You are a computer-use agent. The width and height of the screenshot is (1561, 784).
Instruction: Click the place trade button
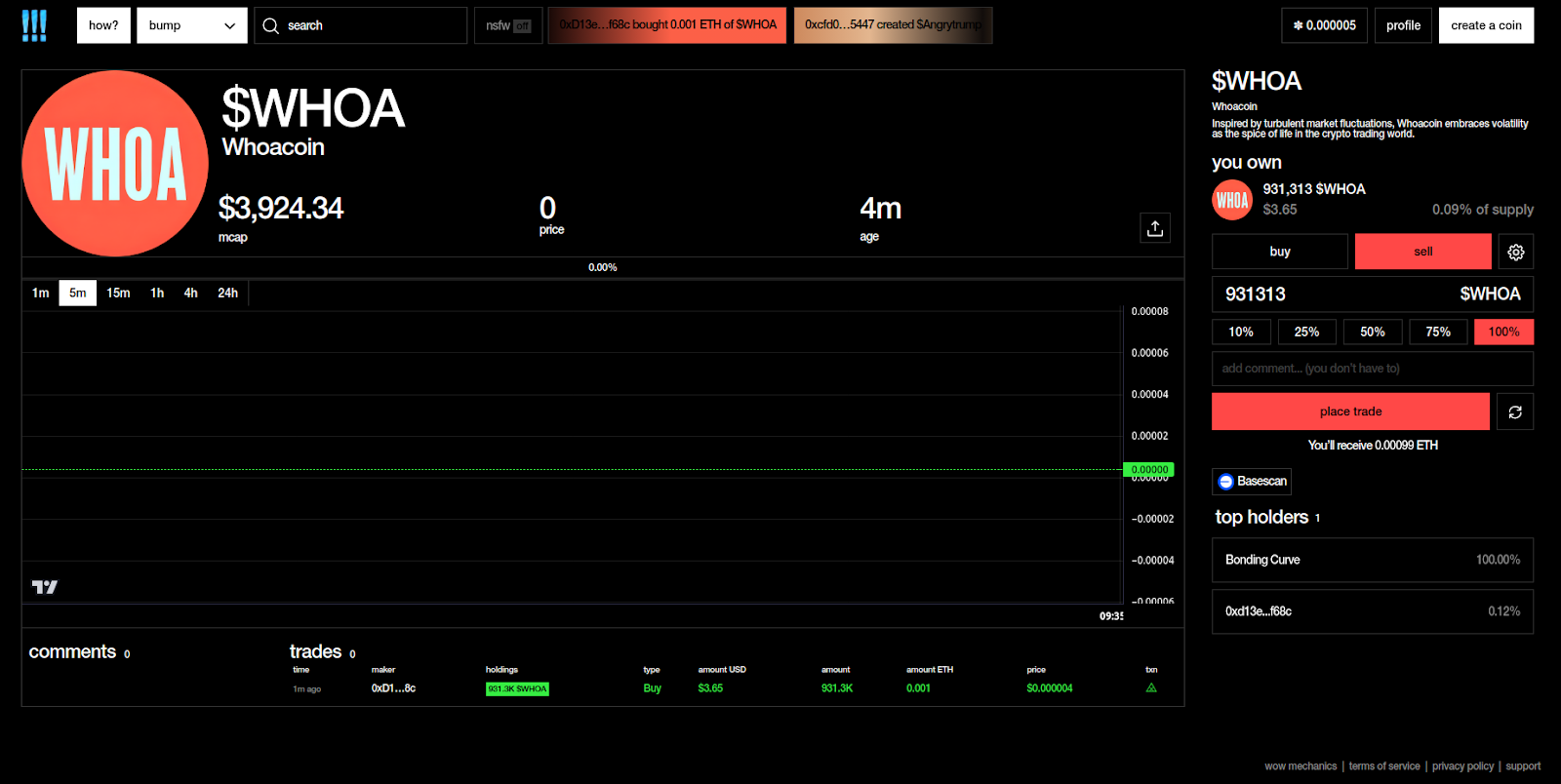coord(1350,412)
